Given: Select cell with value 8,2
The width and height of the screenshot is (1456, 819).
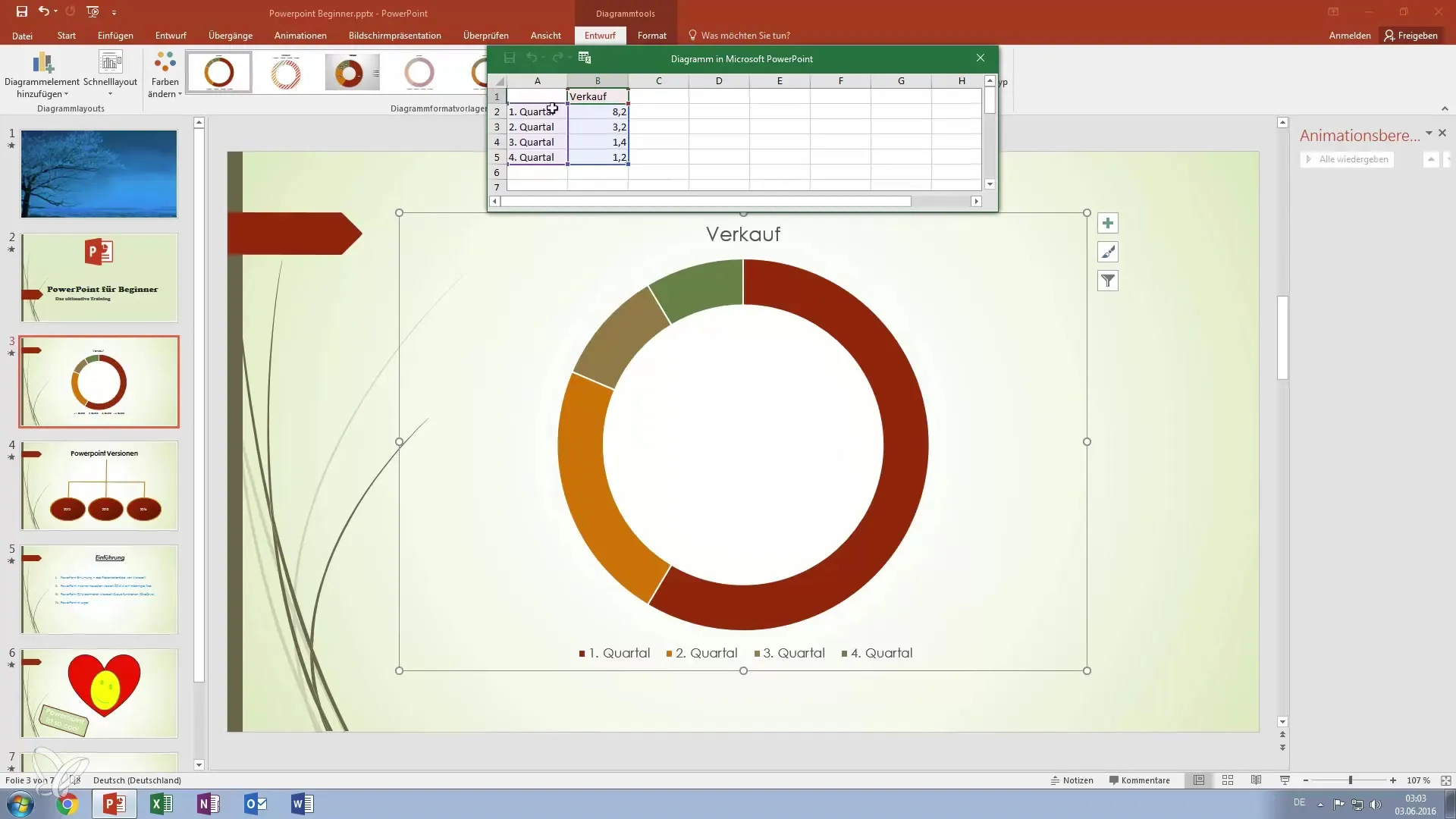Looking at the screenshot, I should (x=598, y=111).
